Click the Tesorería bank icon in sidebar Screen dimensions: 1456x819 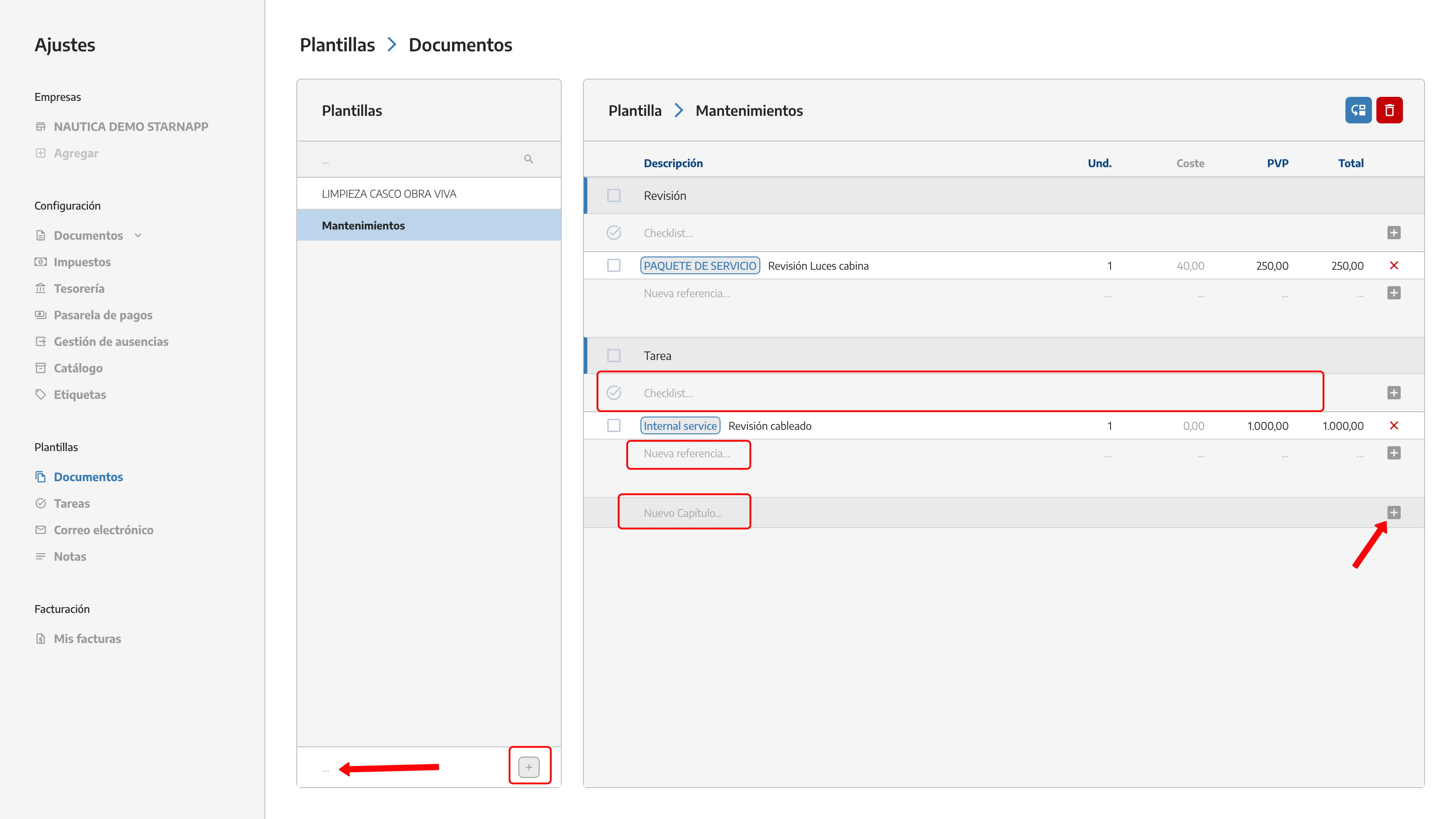pos(41,288)
